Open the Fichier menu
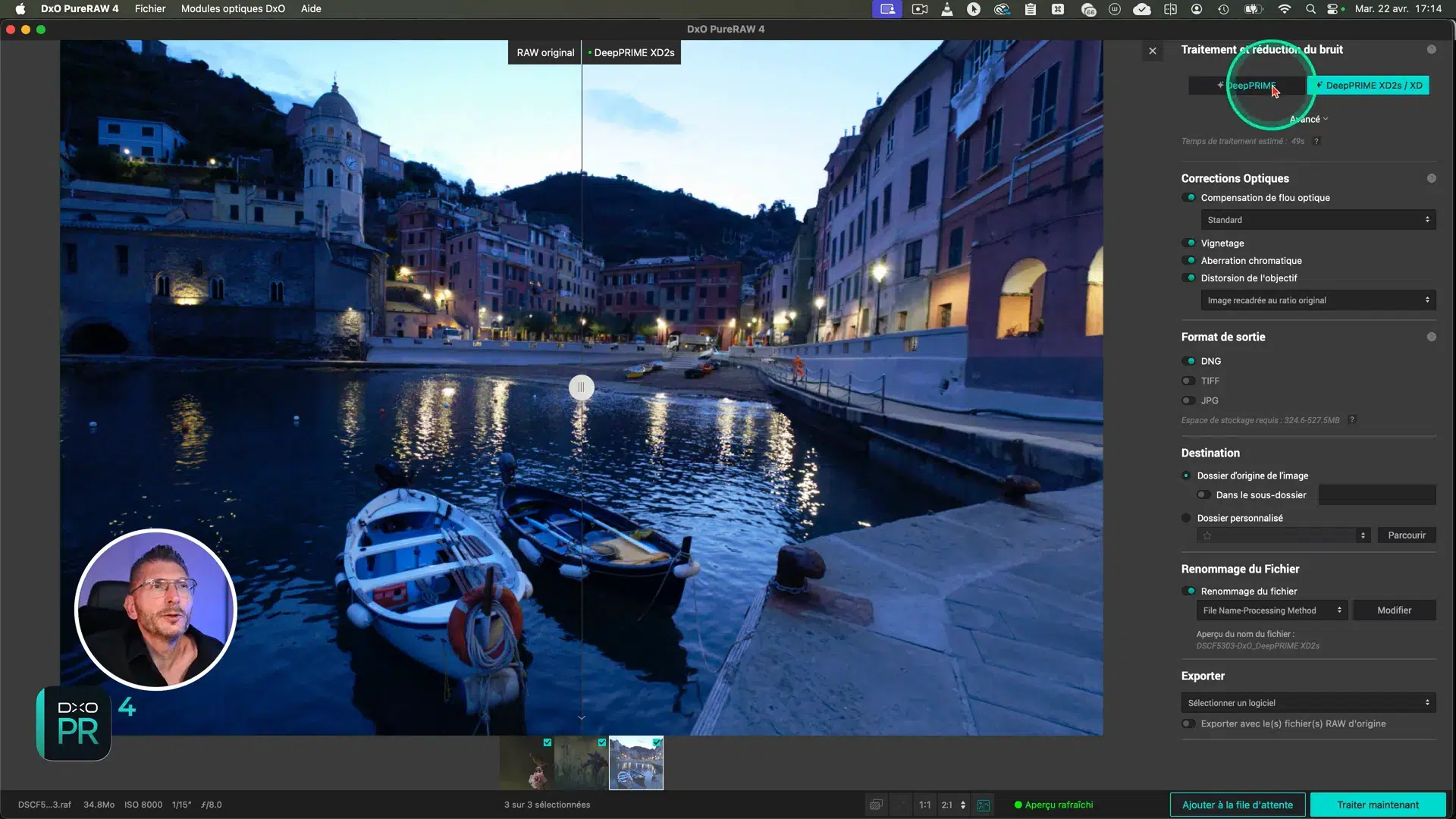 pyautogui.click(x=150, y=9)
